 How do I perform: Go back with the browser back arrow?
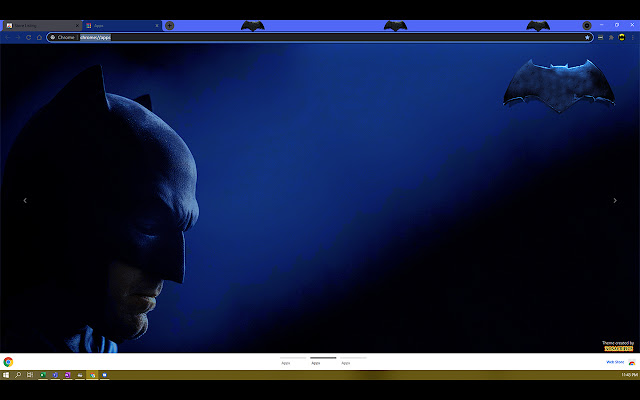[8, 37]
